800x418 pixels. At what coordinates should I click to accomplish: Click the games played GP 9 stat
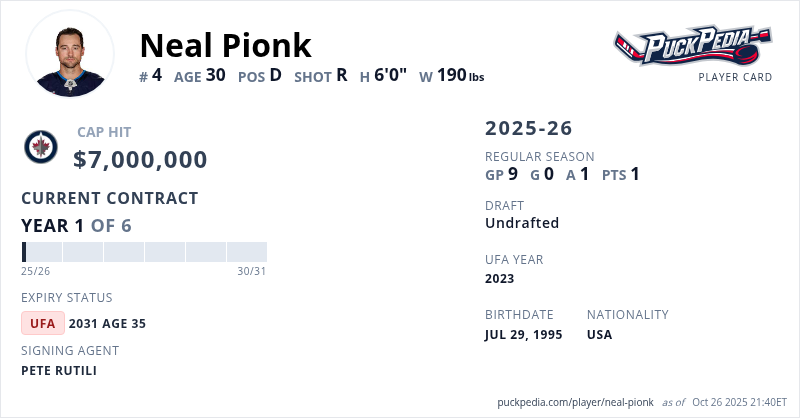point(501,174)
